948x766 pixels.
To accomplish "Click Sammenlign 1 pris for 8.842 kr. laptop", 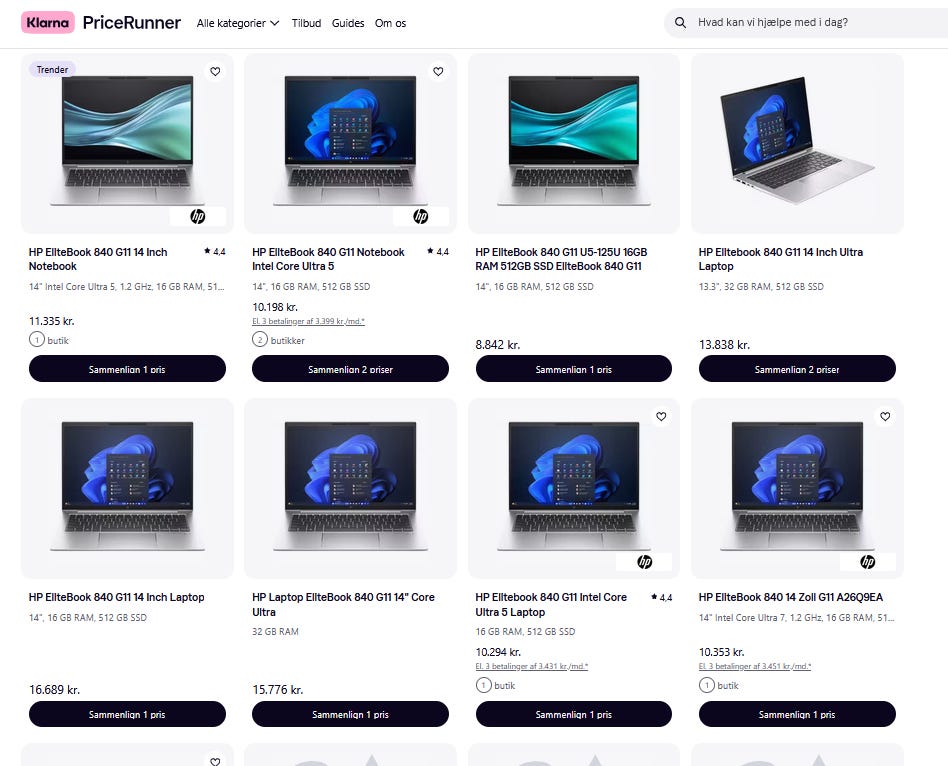I will coord(574,369).
